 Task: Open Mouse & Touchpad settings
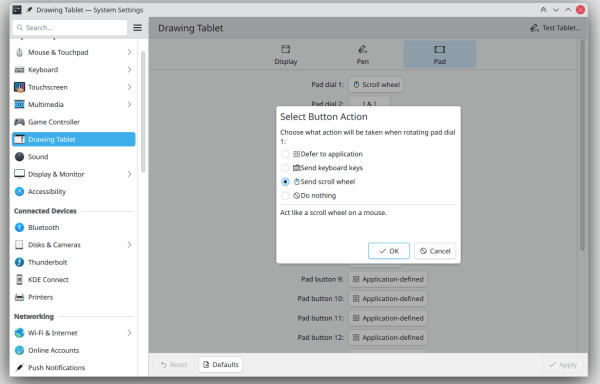pos(73,52)
